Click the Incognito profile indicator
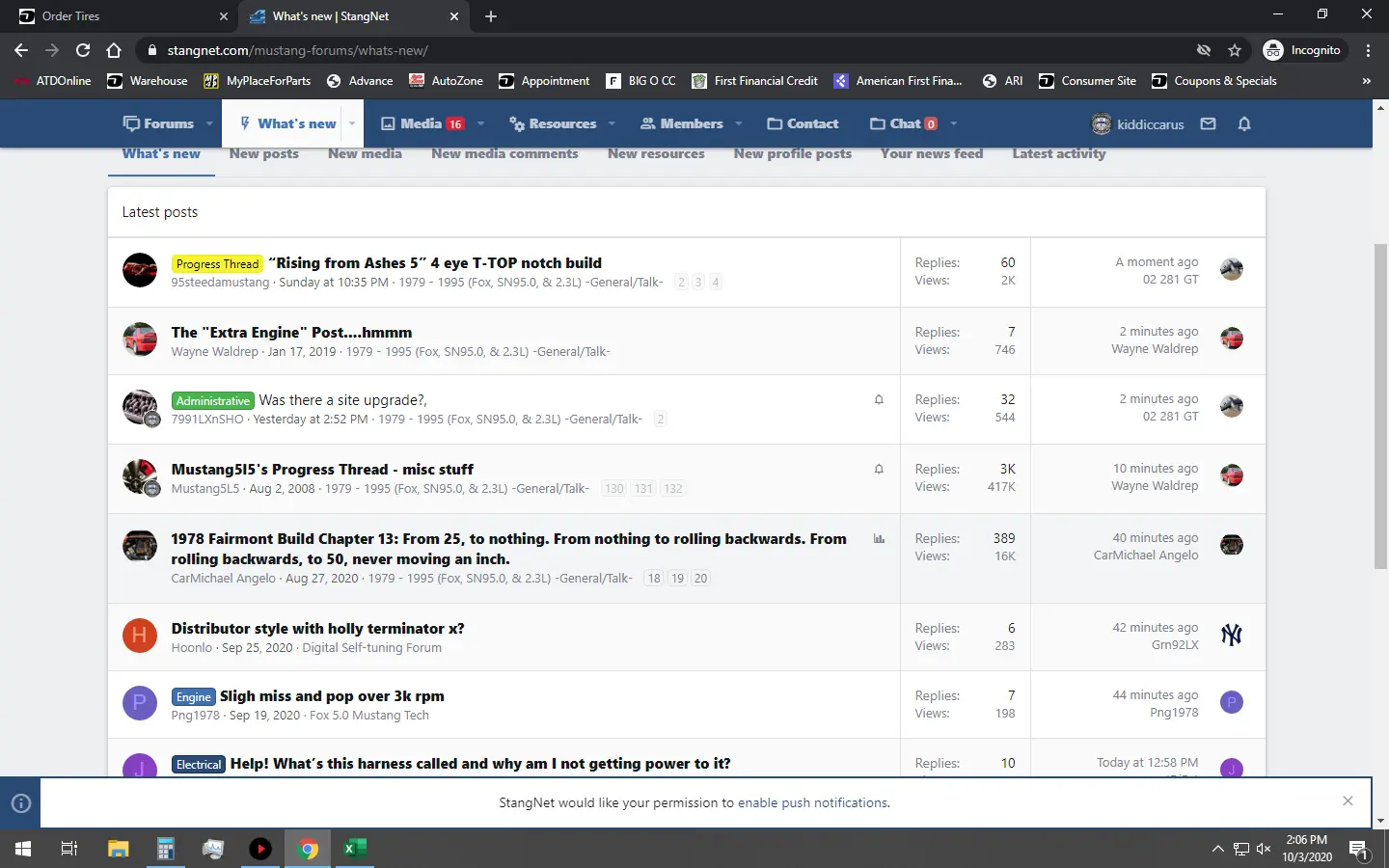 click(1302, 50)
